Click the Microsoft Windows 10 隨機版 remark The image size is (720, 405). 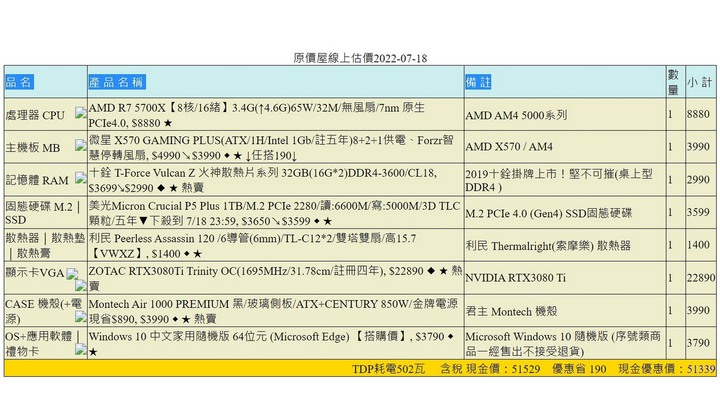(563, 344)
